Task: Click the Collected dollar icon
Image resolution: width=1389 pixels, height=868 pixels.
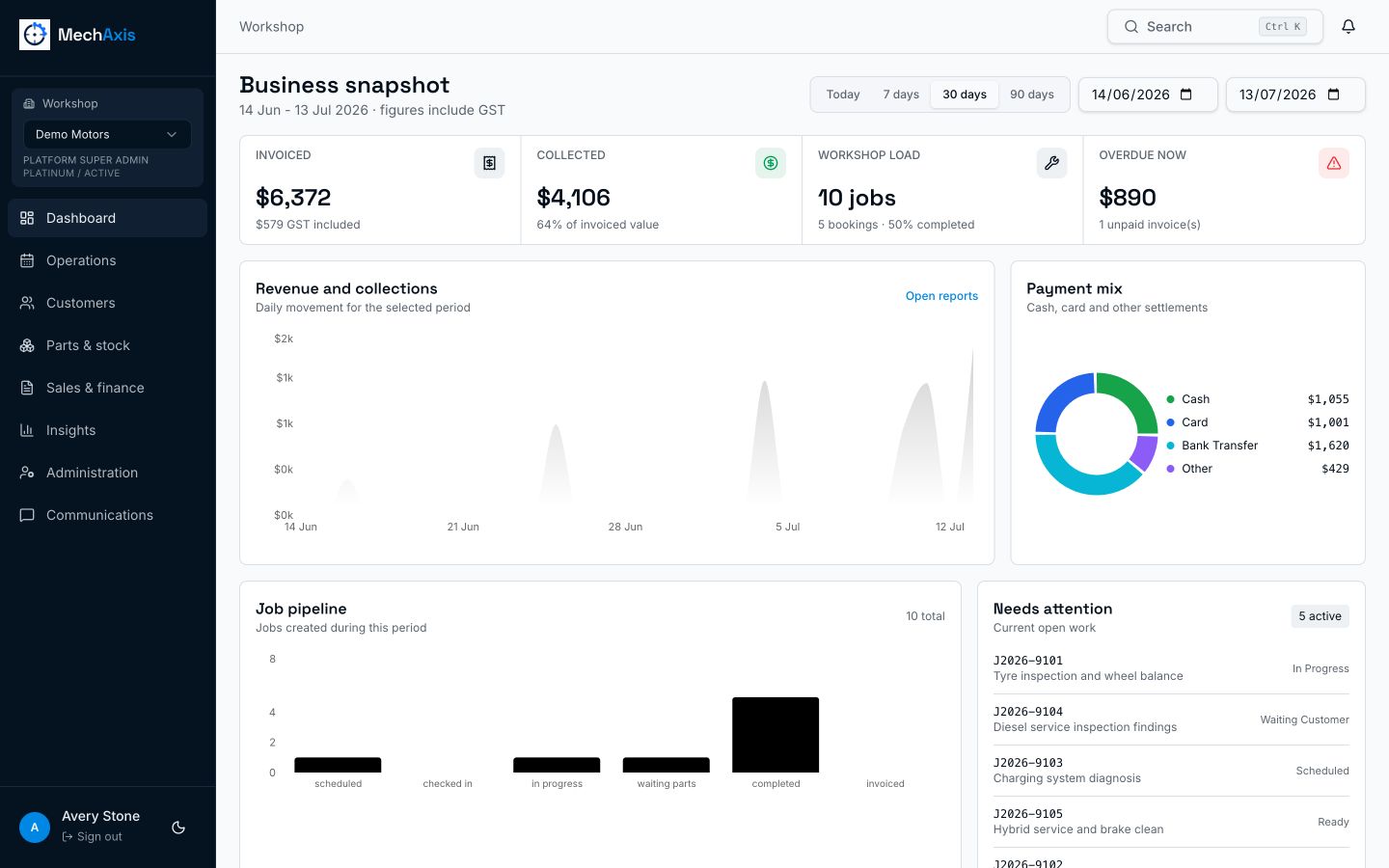Action: click(x=771, y=163)
